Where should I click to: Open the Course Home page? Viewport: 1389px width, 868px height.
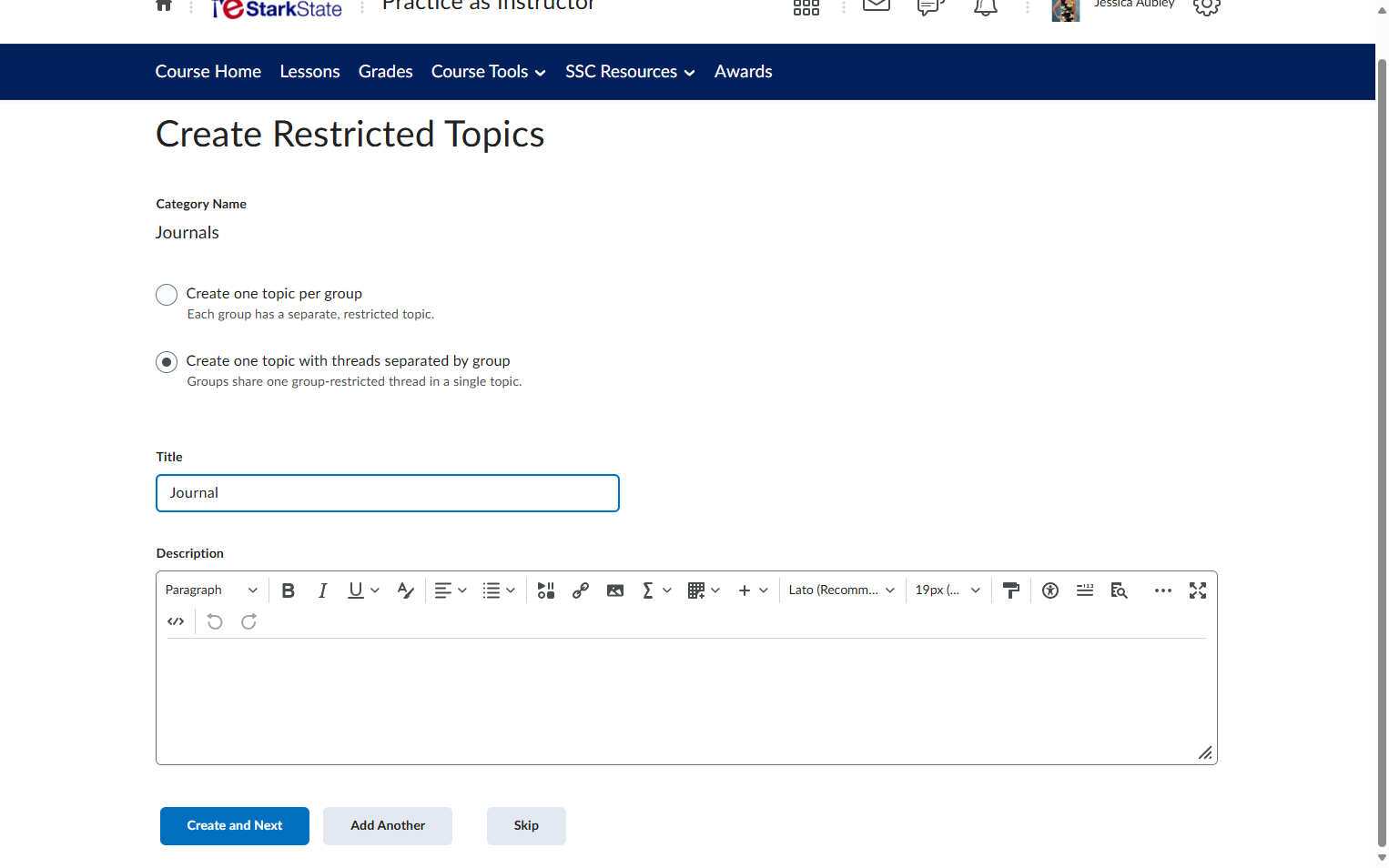[x=208, y=72]
